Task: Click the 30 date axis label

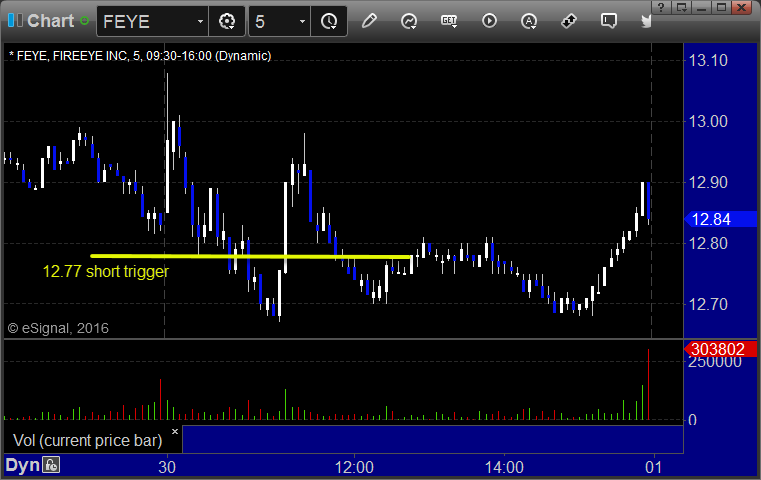Action: (167, 467)
